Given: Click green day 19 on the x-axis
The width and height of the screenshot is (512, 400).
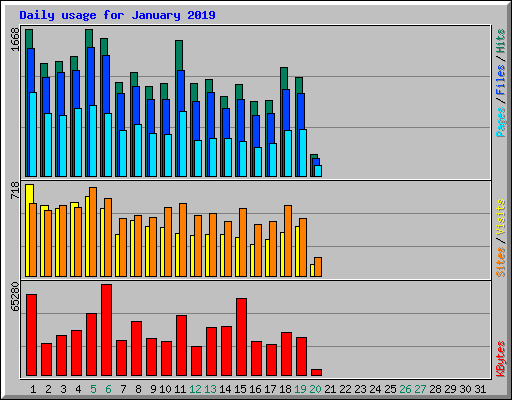Looking at the screenshot, I should (300, 389).
